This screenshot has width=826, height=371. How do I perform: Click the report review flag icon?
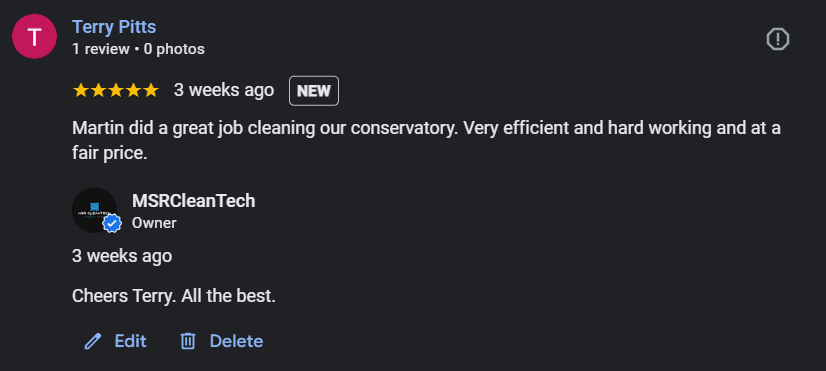(x=777, y=39)
